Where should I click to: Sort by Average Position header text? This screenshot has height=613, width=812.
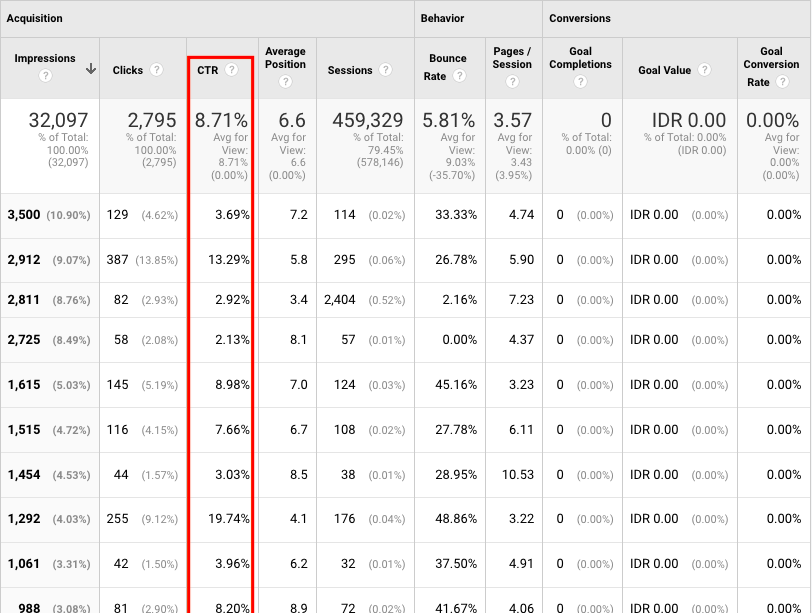tap(285, 58)
